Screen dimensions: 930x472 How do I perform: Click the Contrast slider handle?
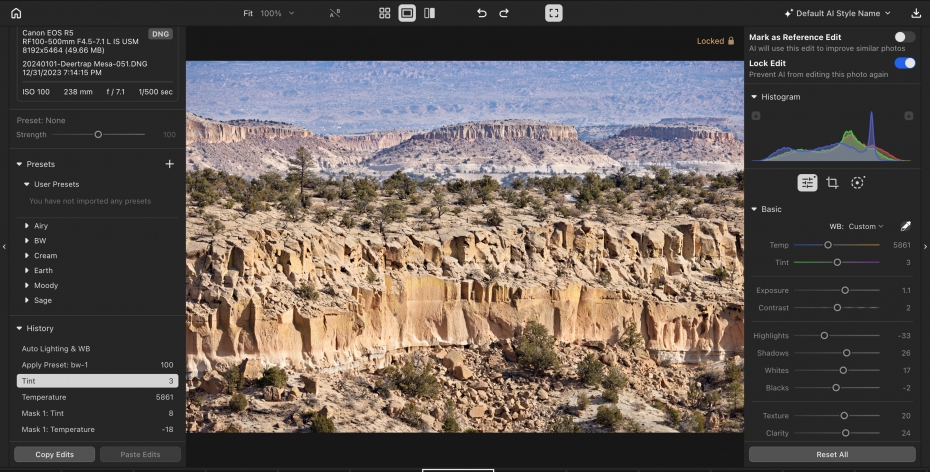[837, 308]
